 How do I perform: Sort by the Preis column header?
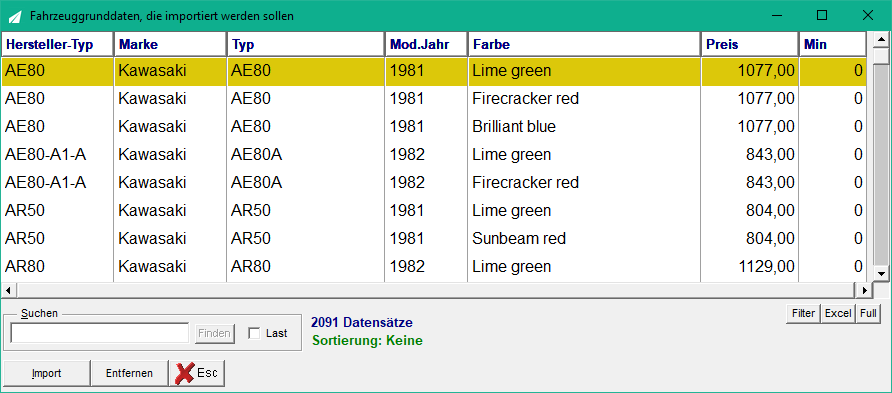pyautogui.click(x=749, y=44)
